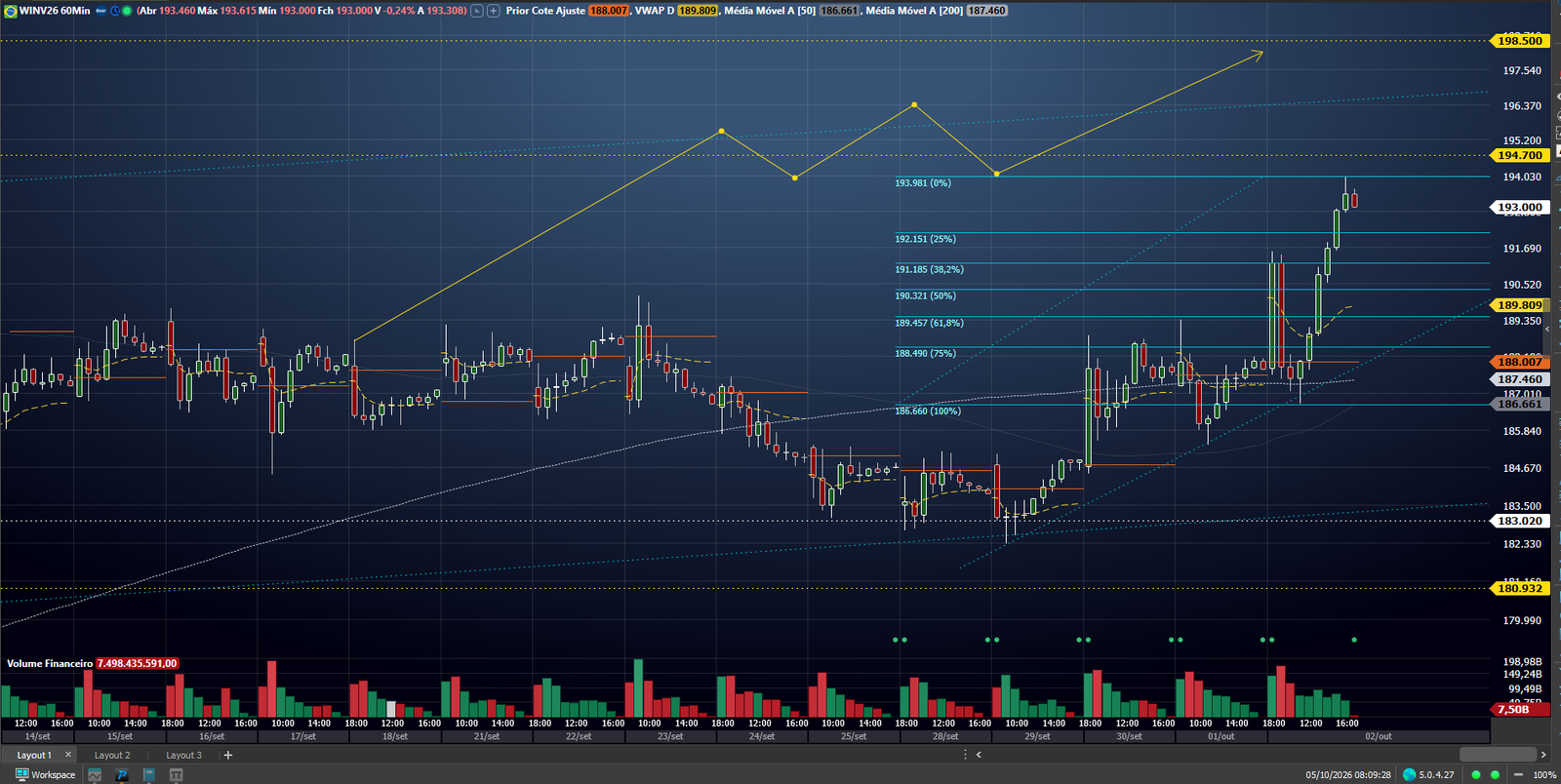This screenshot has width=1561, height=784.
Task: Click the layout tabs scroll left arrow
Action: click(x=979, y=755)
